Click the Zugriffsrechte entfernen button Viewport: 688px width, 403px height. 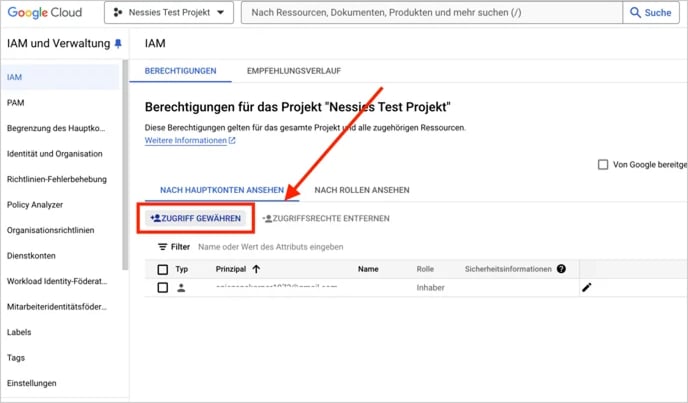[326, 218]
